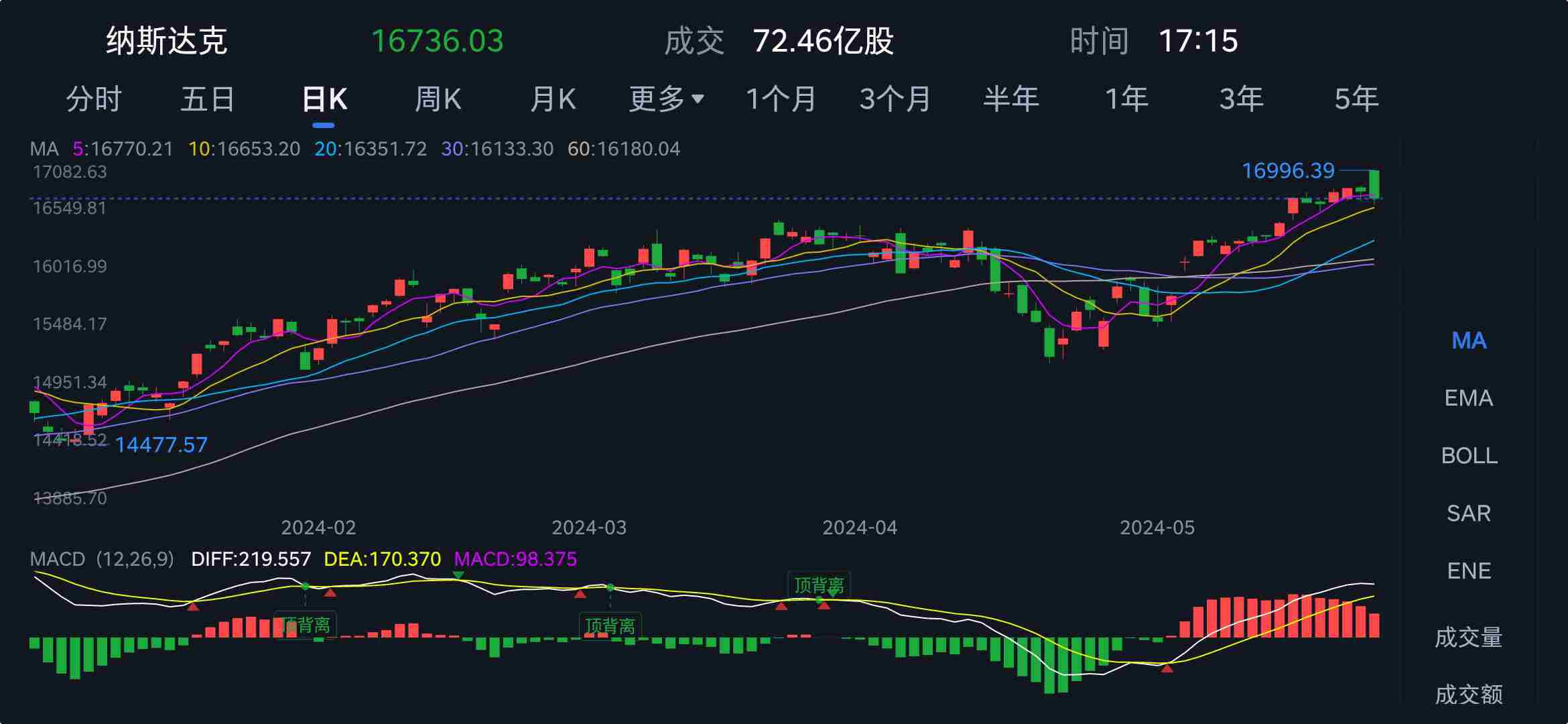Click the low price label 14477.57
This screenshot has width=1568, height=724.
[161, 445]
